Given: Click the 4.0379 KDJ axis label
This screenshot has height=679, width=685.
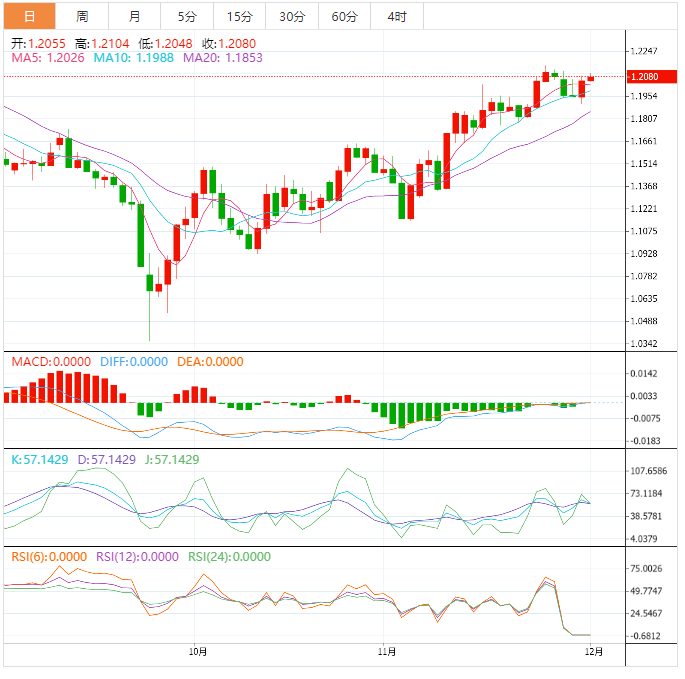Looking at the screenshot, I should pos(643,539).
